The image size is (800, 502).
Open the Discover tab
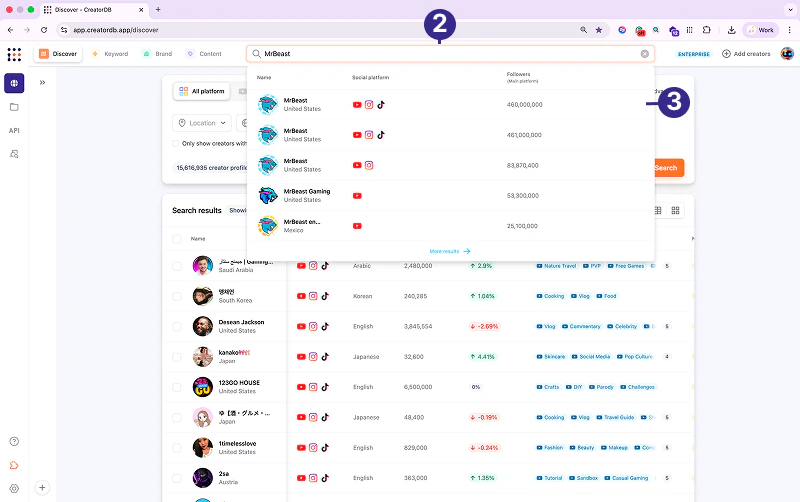pos(58,54)
